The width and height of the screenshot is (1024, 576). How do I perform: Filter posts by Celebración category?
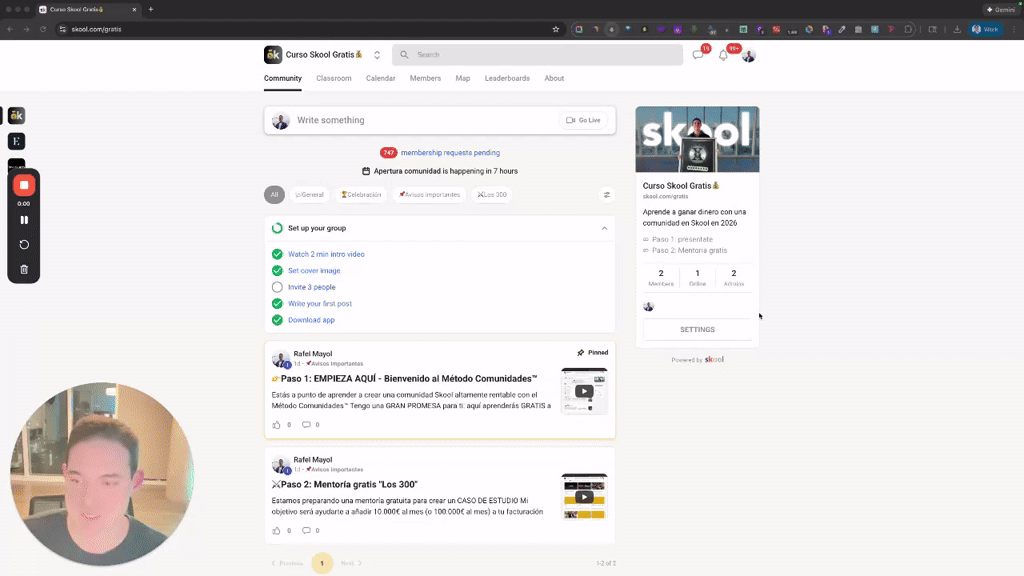(361, 195)
